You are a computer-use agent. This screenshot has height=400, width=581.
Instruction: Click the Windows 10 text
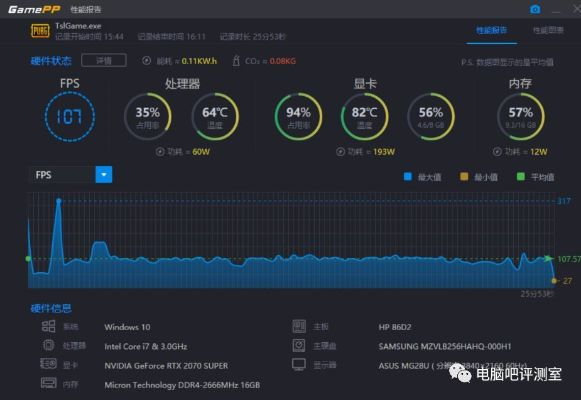[x=127, y=327]
